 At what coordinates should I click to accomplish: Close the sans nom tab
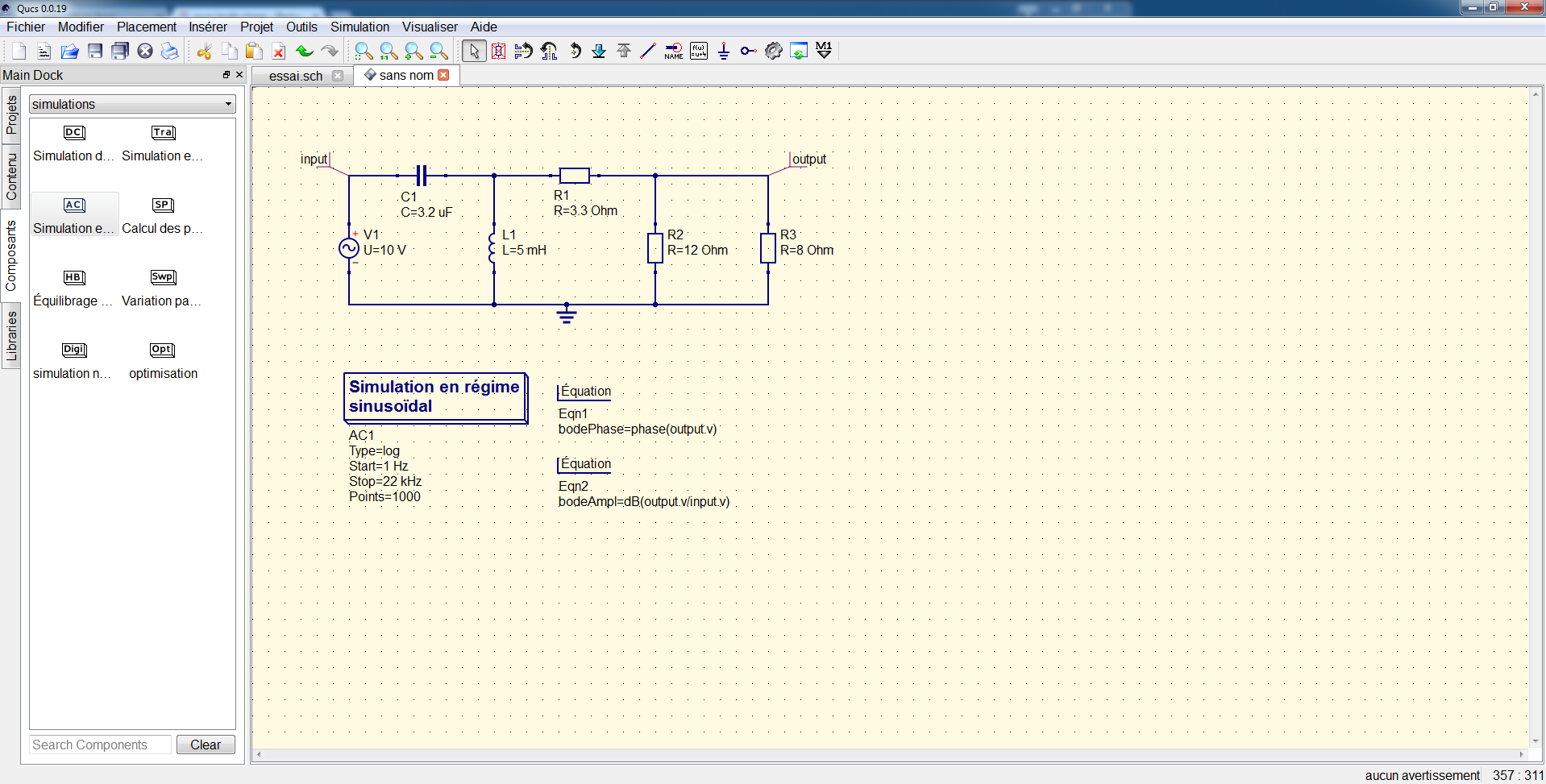443,75
